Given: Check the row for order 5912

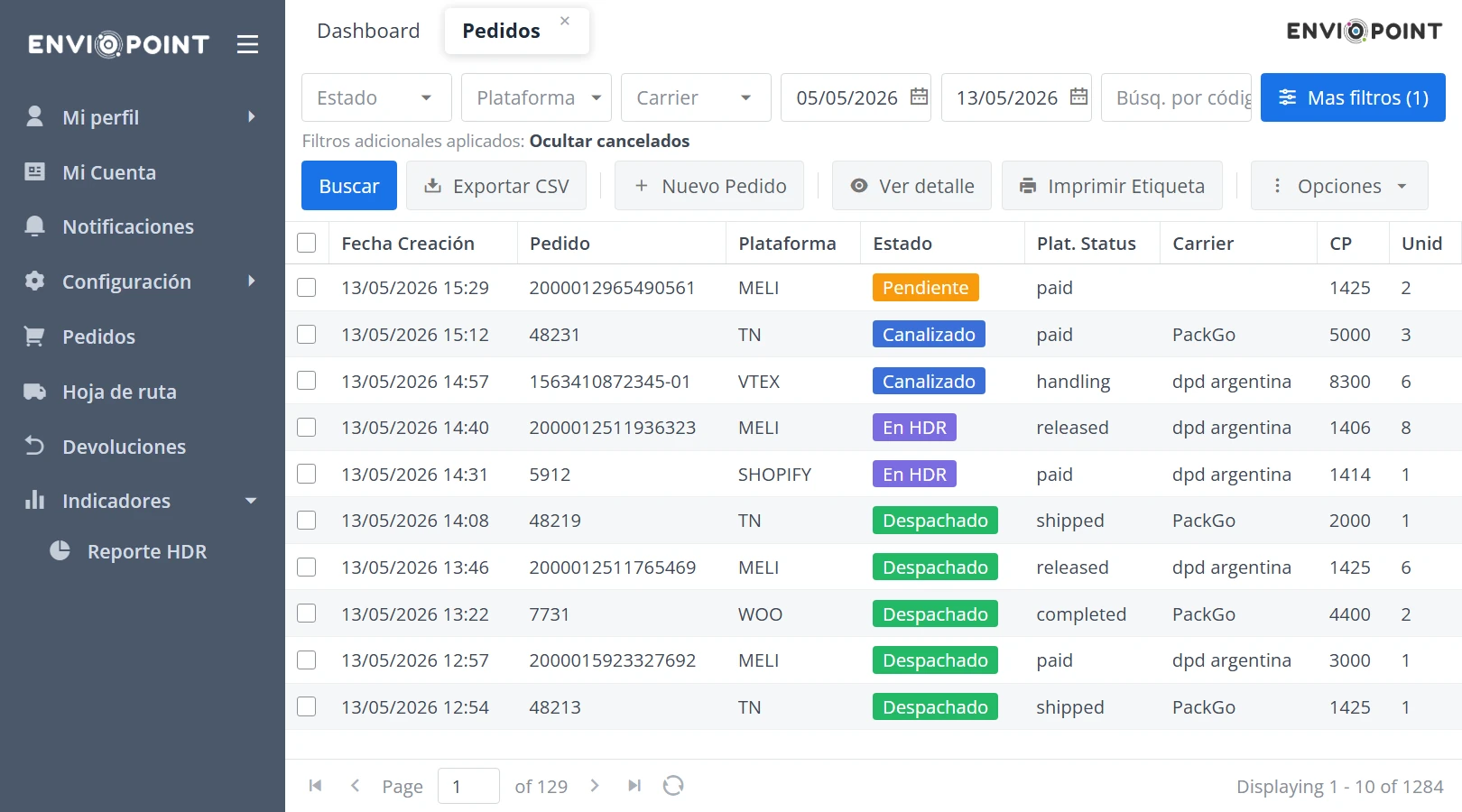Looking at the screenshot, I should (x=307, y=474).
